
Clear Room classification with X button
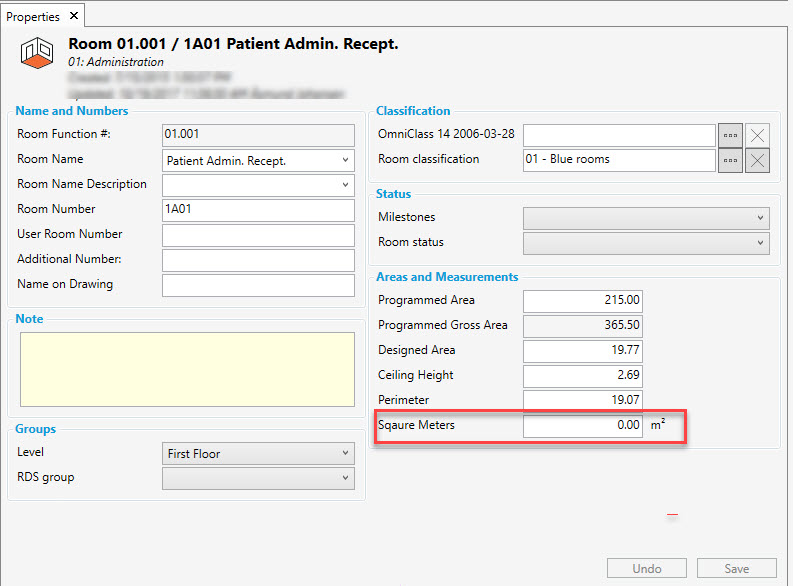[x=758, y=160]
